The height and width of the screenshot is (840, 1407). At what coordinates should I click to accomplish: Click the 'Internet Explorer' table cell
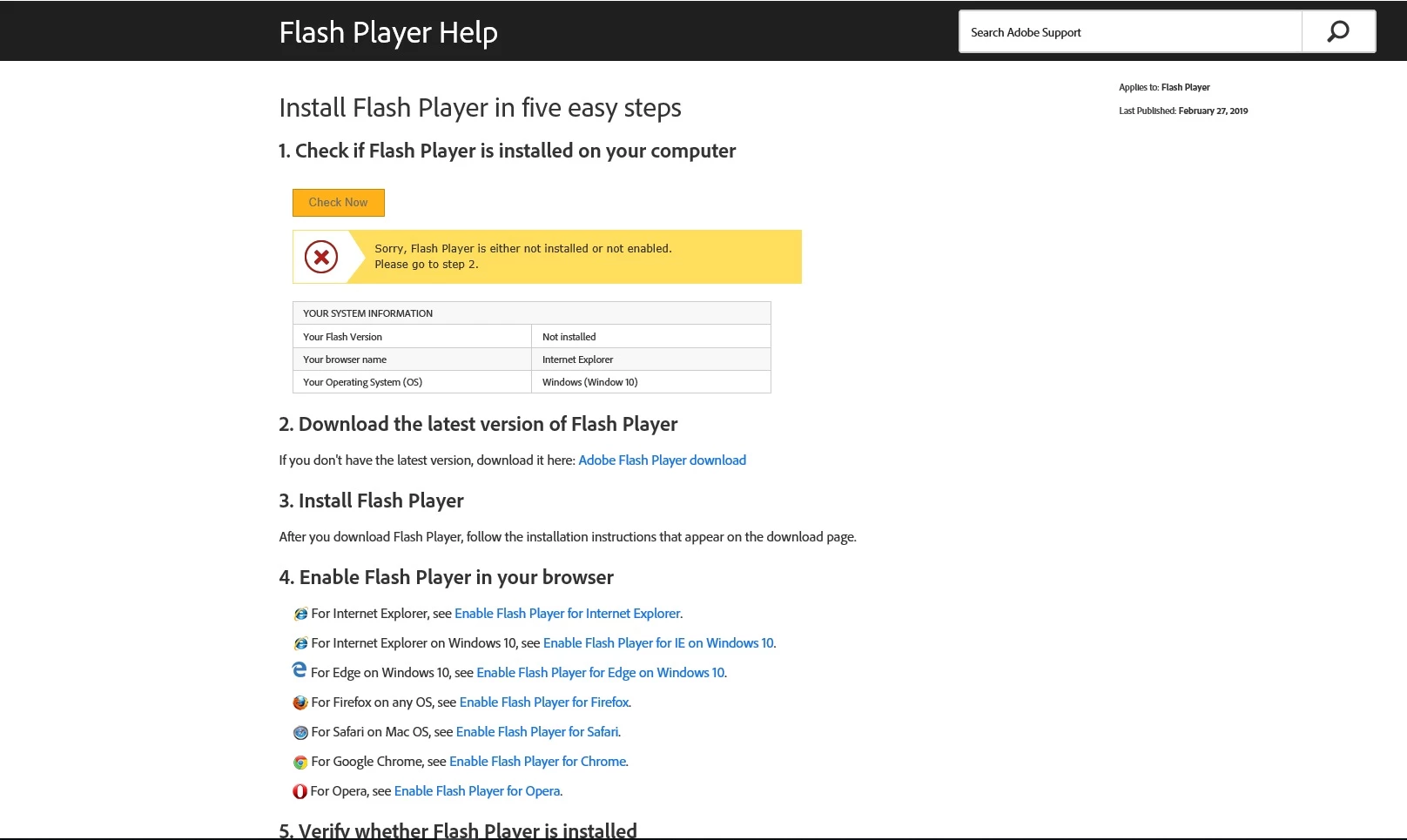651,359
